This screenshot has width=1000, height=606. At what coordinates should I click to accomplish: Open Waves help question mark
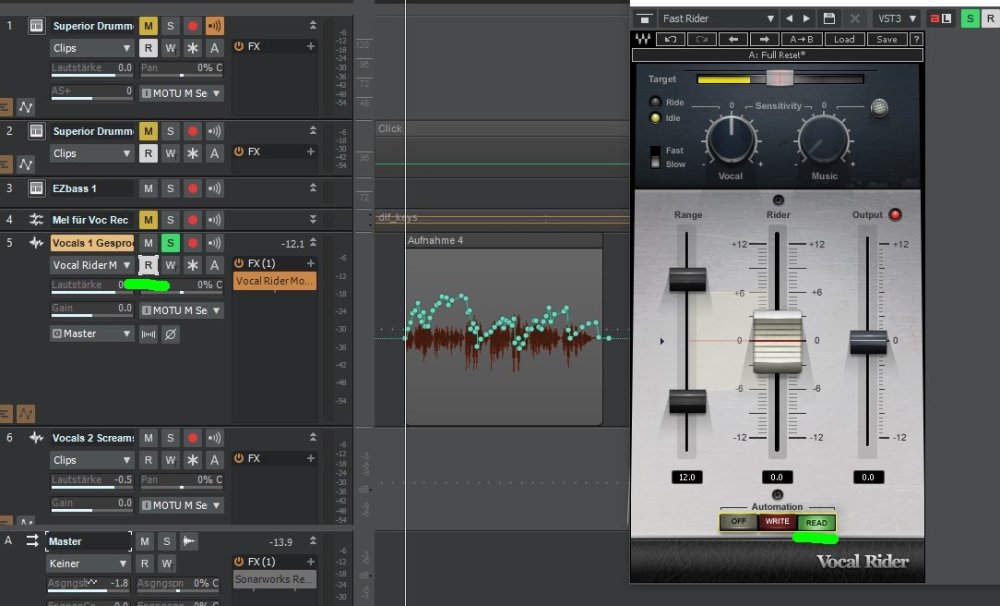pyautogui.click(x=916, y=40)
